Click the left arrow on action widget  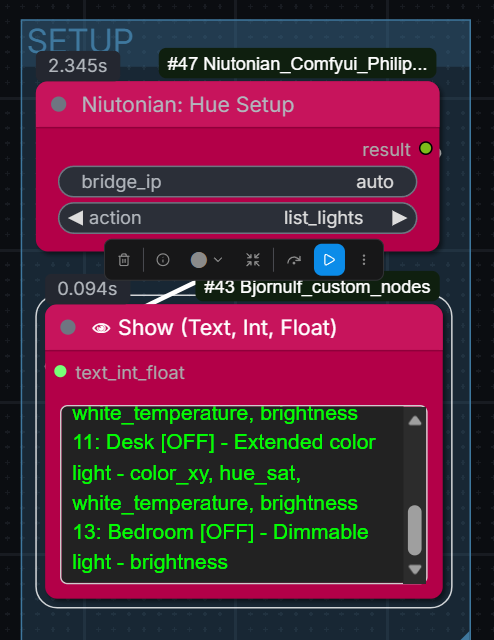click(76, 218)
